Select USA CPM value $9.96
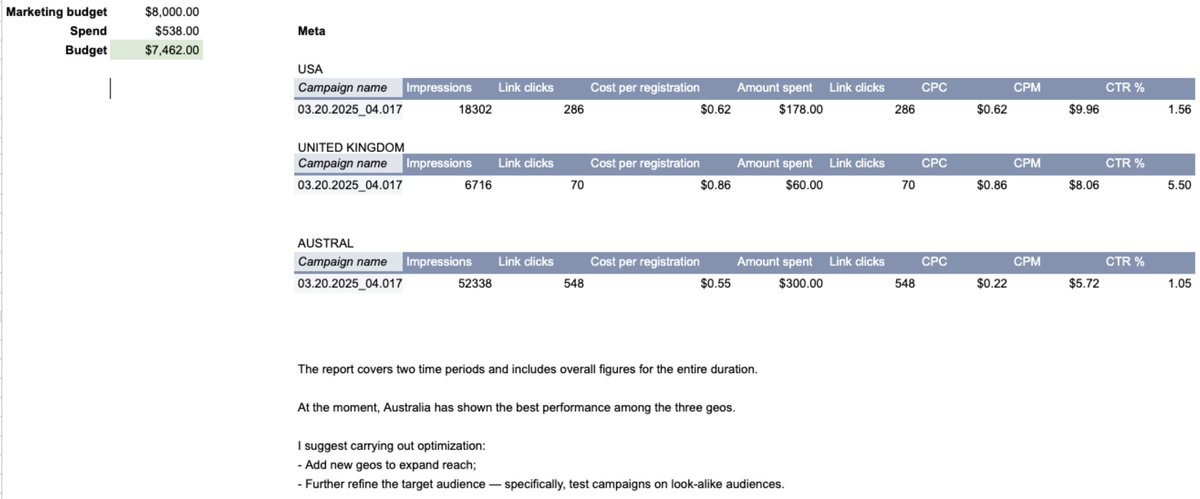1200x499 pixels. [x=1083, y=109]
